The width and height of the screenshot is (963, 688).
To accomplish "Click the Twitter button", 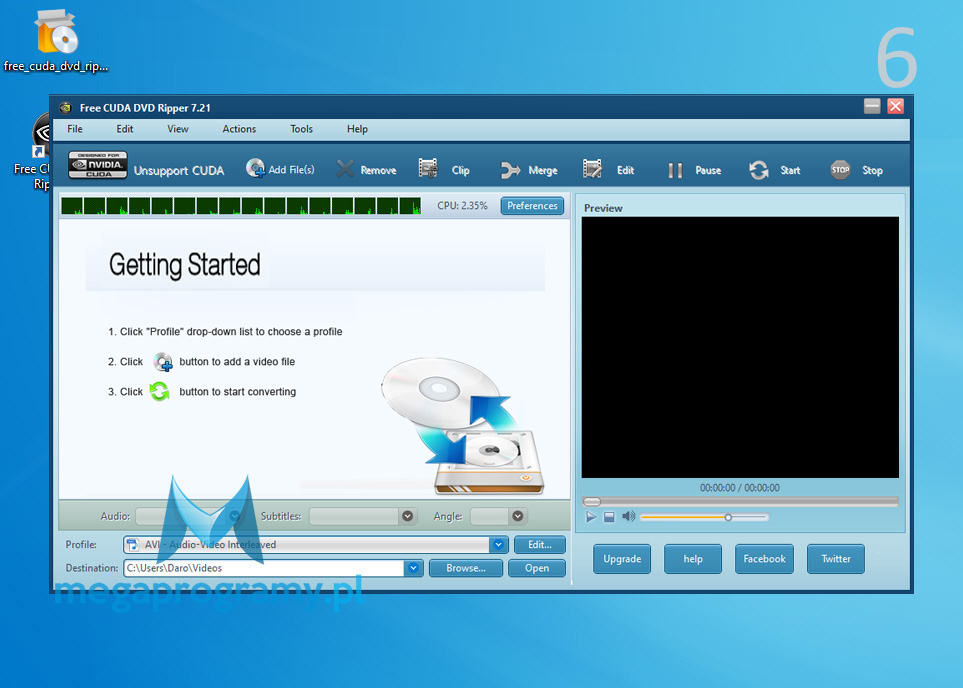I will tap(836, 559).
